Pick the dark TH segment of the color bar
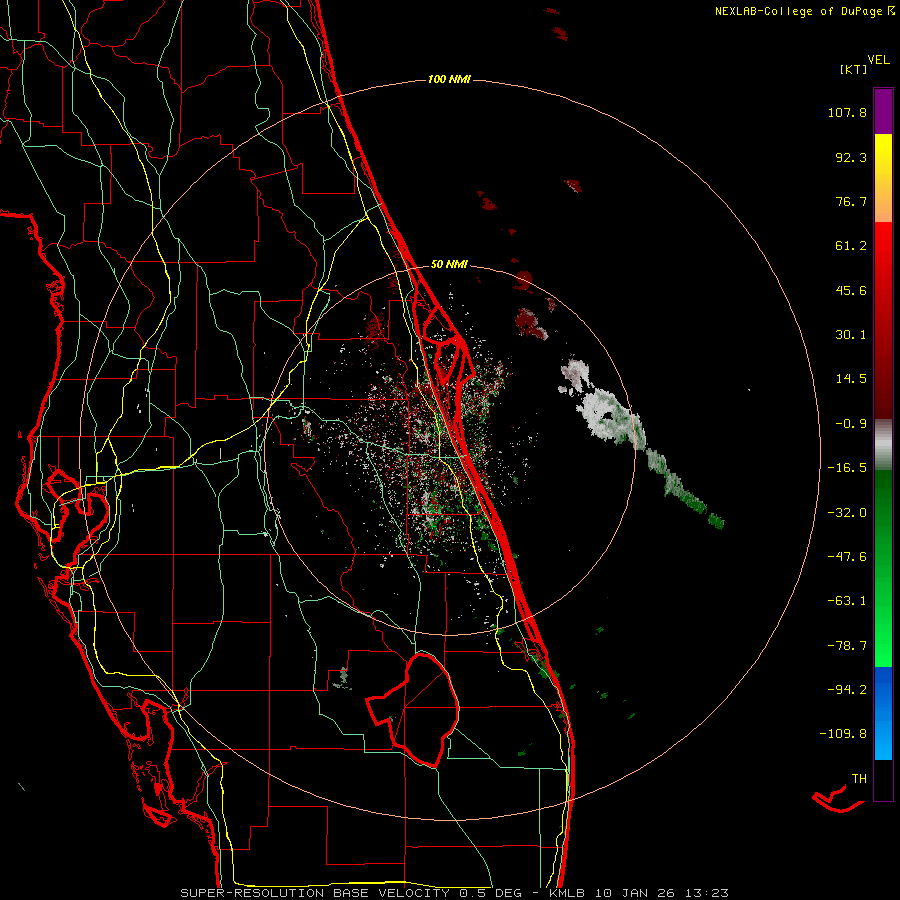 coord(883,779)
